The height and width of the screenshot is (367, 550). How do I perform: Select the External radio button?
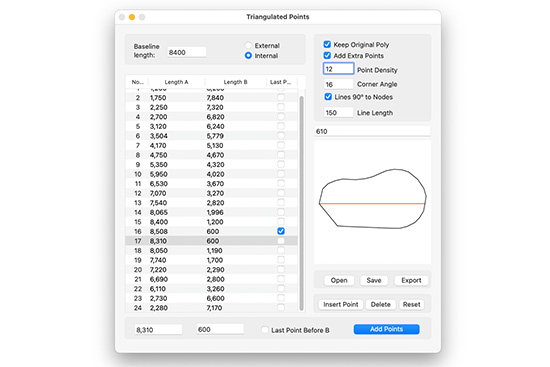tap(248, 45)
